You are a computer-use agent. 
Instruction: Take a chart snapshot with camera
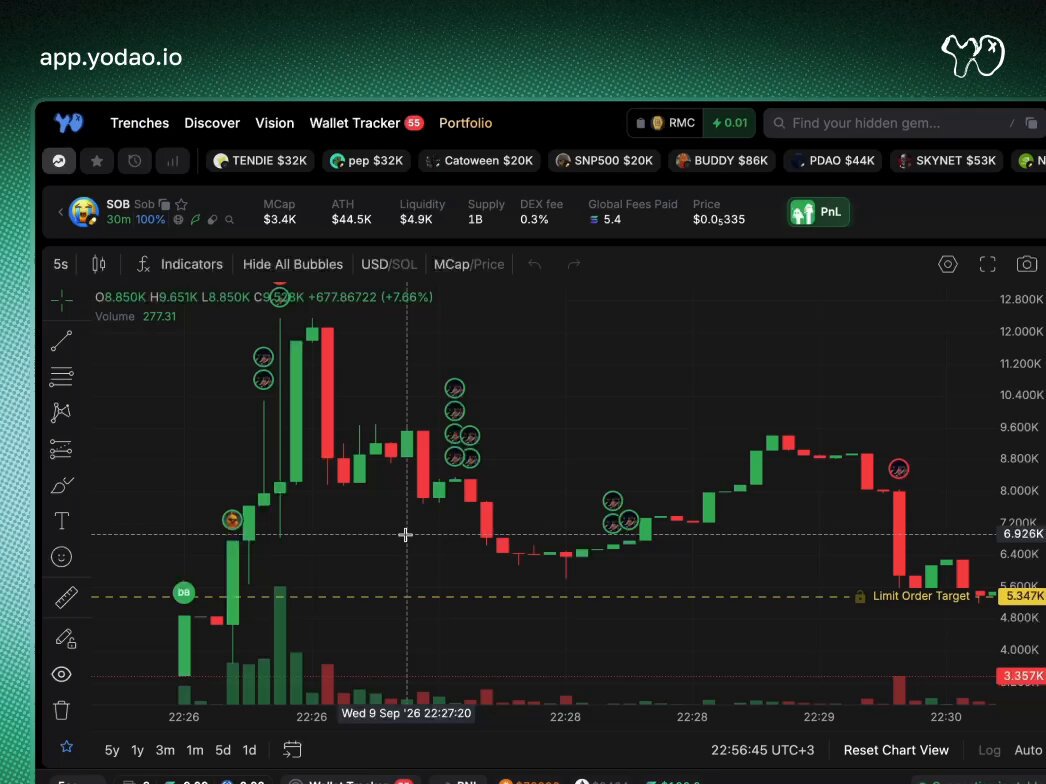click(x=1027, y=264)
